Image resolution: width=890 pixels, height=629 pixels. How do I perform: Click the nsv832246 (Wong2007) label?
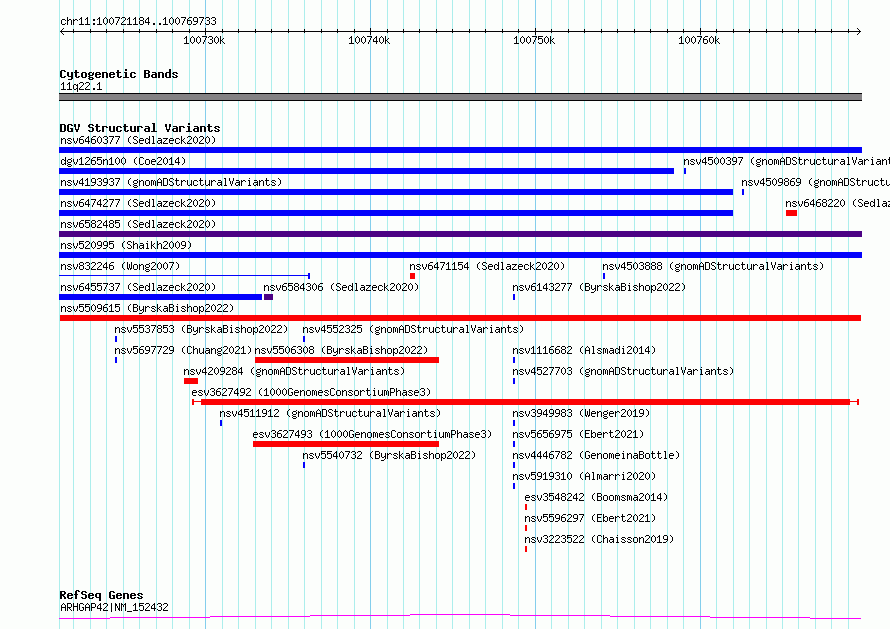[x=120, y=266]
